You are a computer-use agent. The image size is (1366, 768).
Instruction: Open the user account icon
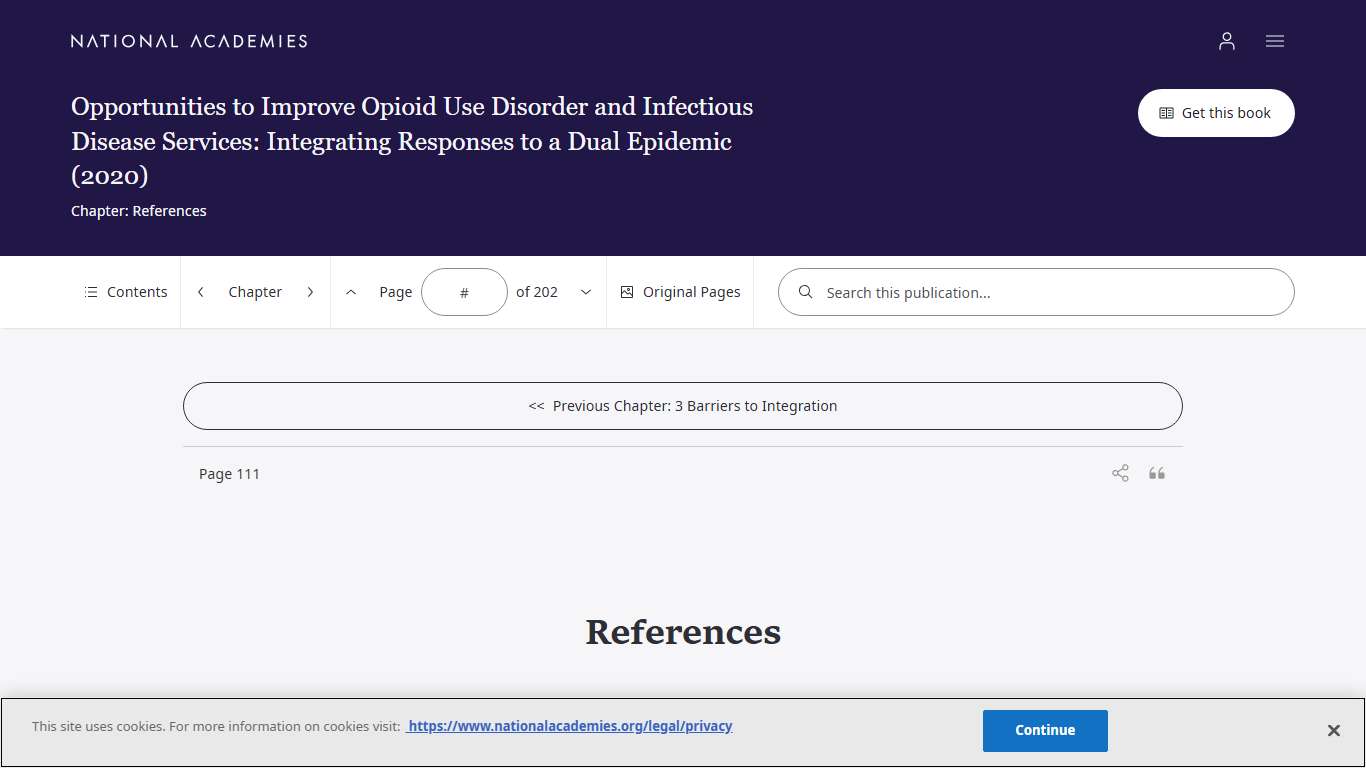[1226, 41]
